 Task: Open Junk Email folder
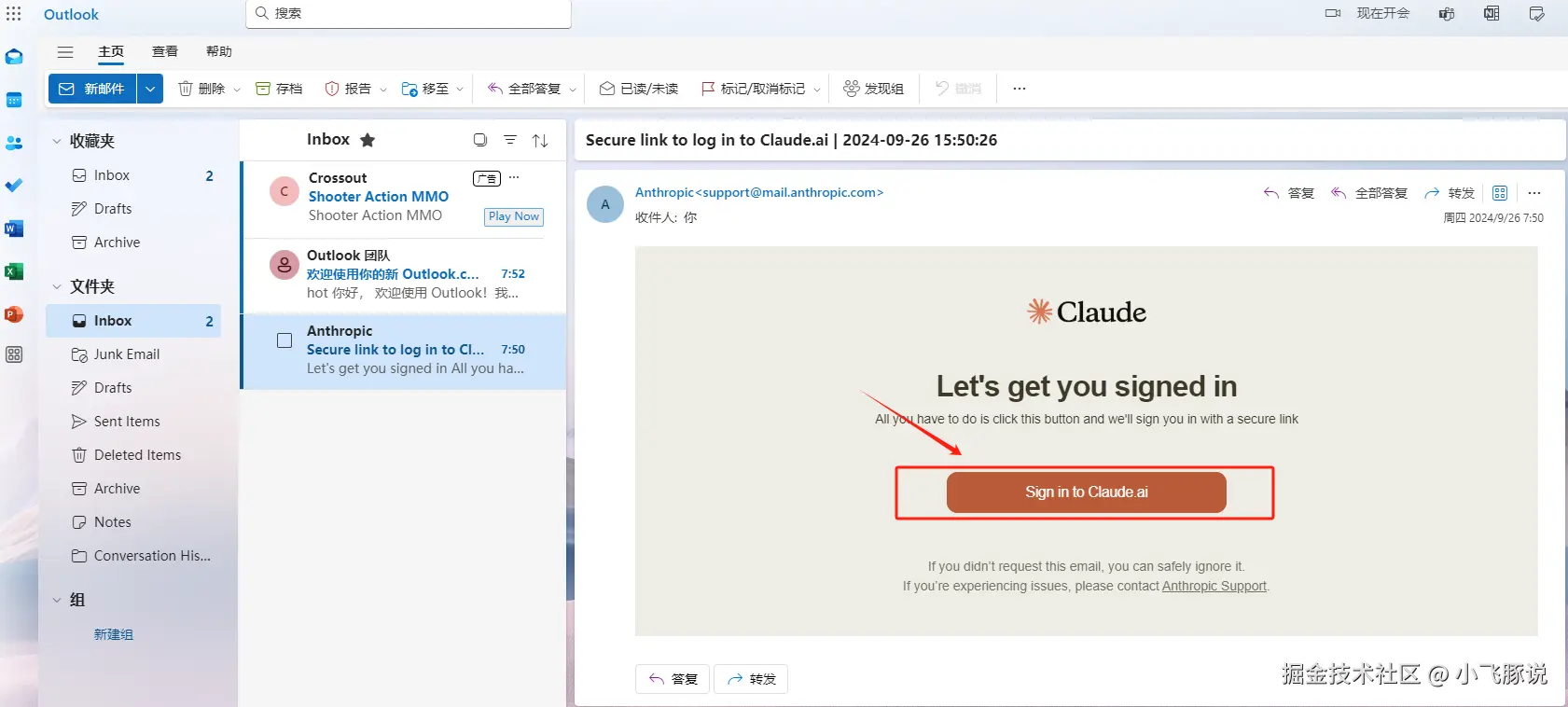point(134,354)
